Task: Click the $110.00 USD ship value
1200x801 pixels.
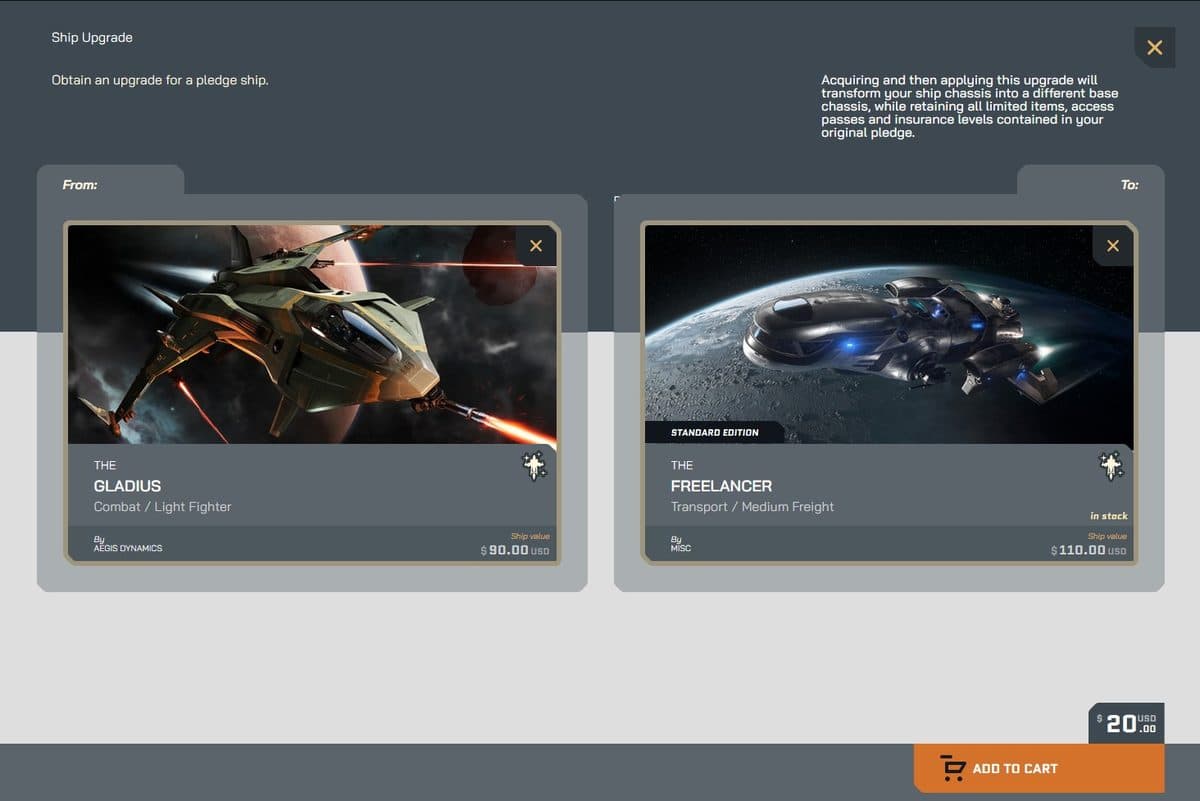Action: point(1088,550)
